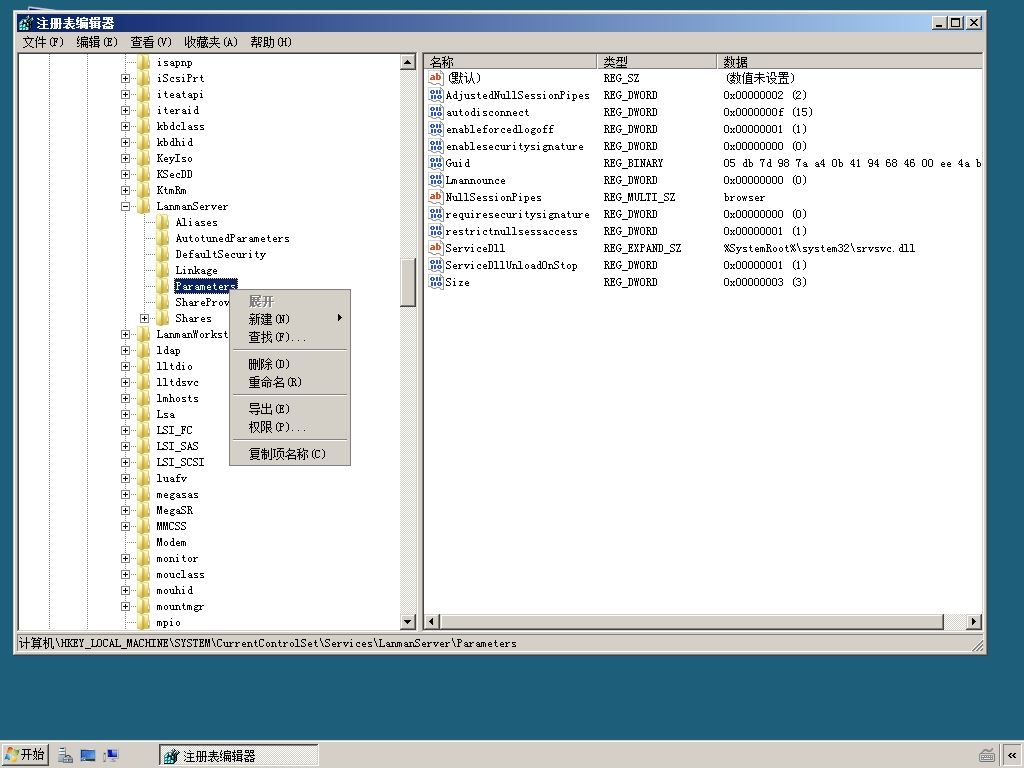Click values pane scroll right arrow
The height and width of the screenshot is (768, 1024).
(974, 622)
